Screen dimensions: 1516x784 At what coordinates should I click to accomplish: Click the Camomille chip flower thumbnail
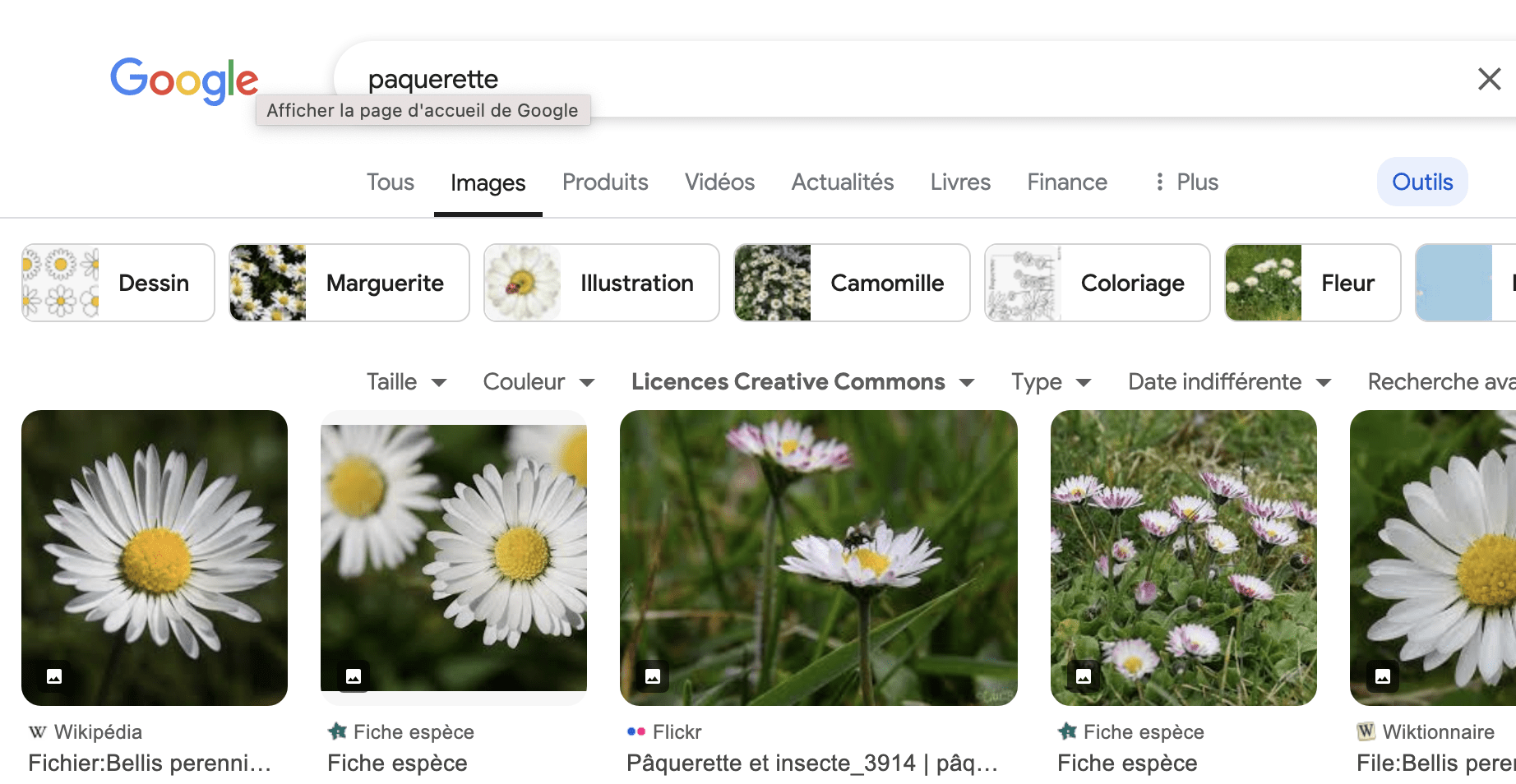click(x=773, y=283)
